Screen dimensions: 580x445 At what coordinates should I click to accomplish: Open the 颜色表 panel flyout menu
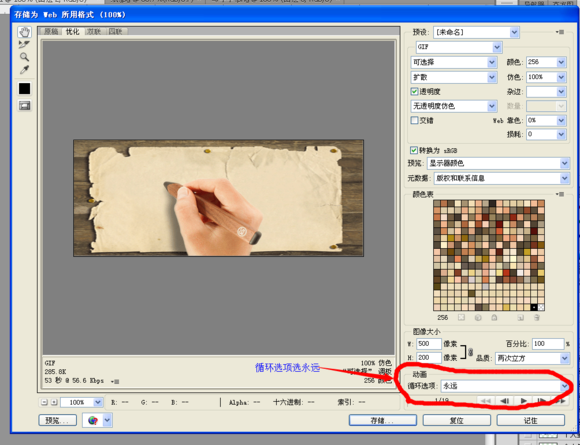[560, 194]
